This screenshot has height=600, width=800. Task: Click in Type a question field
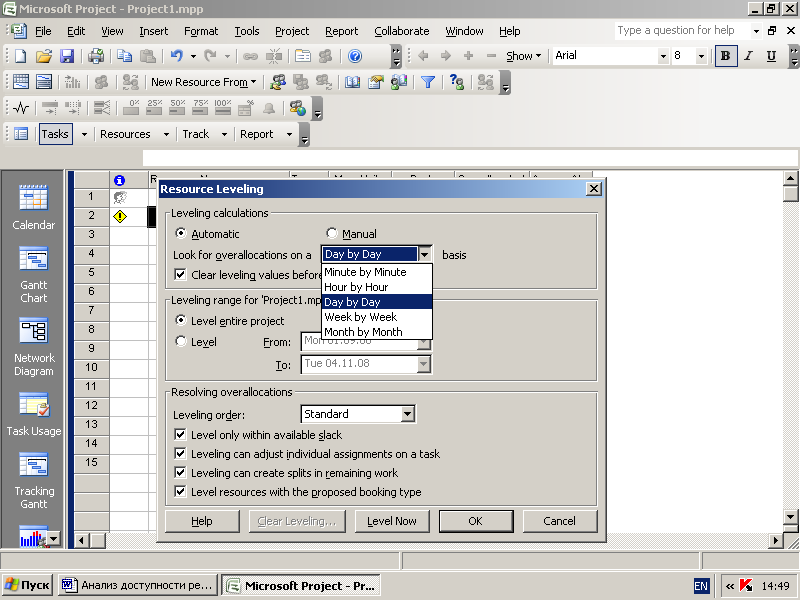coord(681,31)
